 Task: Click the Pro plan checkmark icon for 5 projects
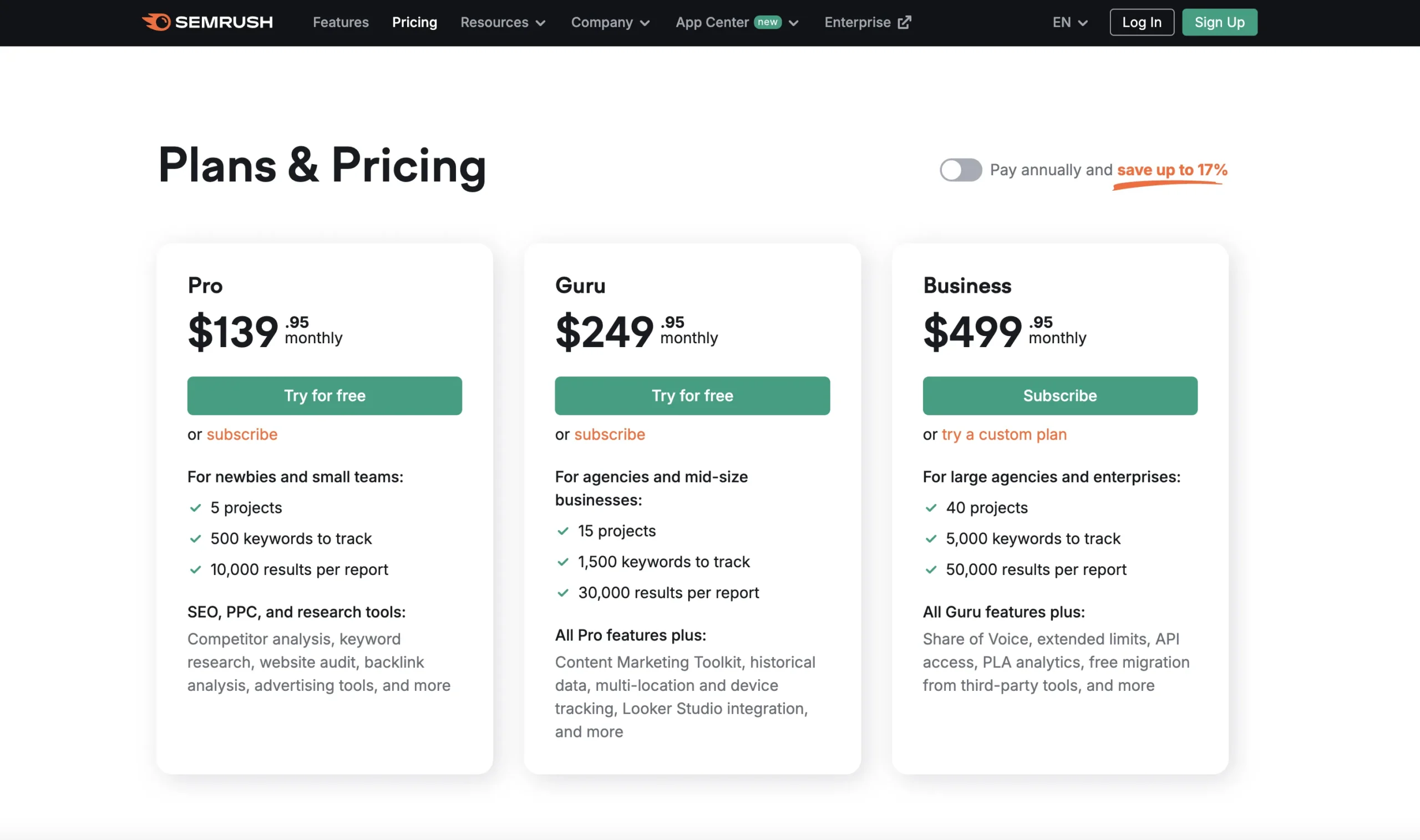click(194, 508)
